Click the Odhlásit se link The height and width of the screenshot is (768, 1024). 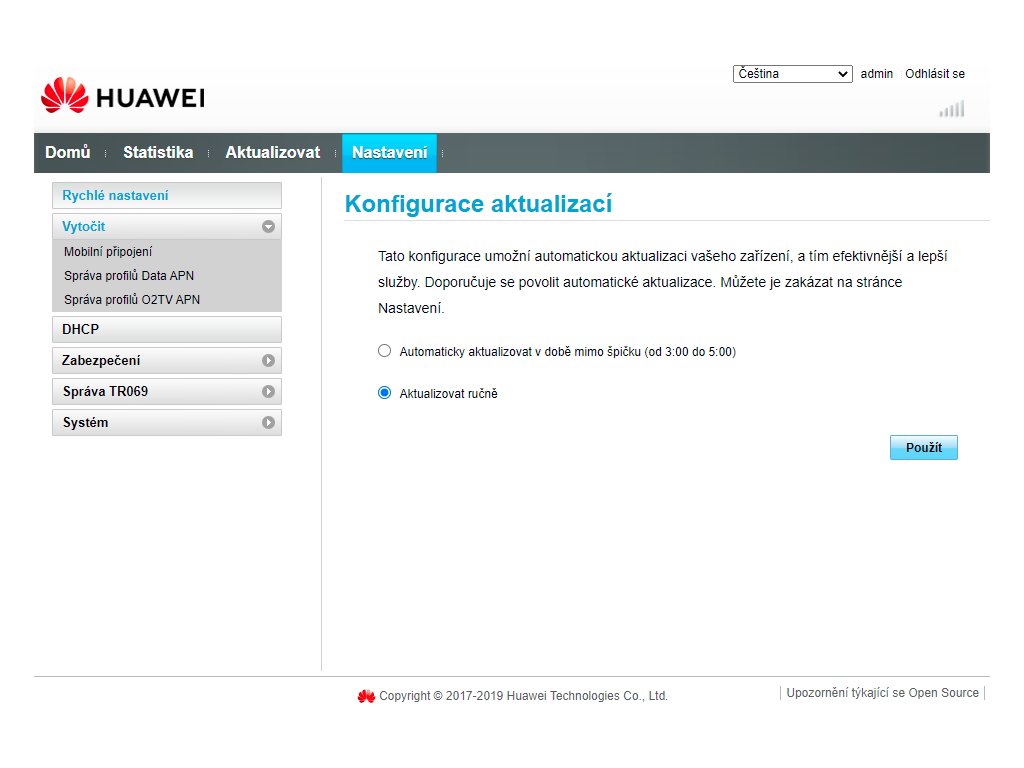pyautogui.click(x=934, y=74)
